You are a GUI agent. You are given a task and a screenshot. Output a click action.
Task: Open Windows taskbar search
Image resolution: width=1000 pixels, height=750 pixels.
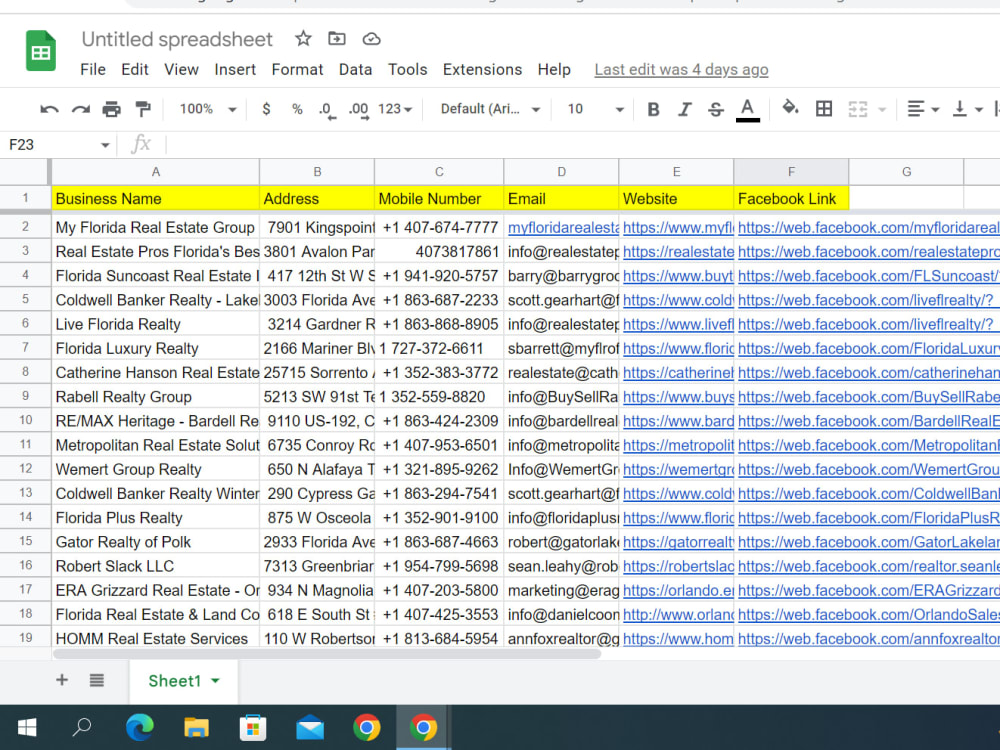pos(82,728)
